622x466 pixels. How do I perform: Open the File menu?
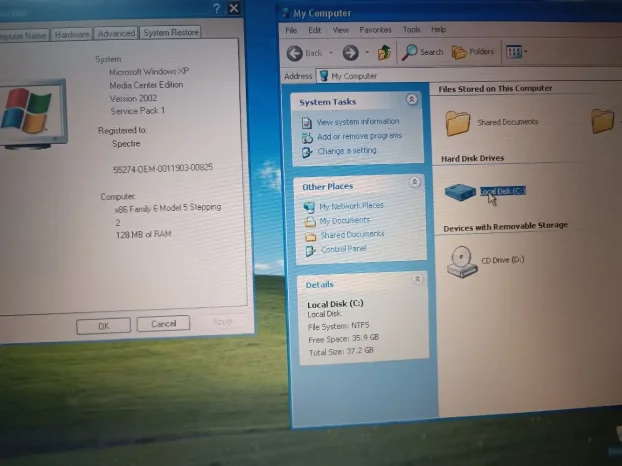pos(291,31)
